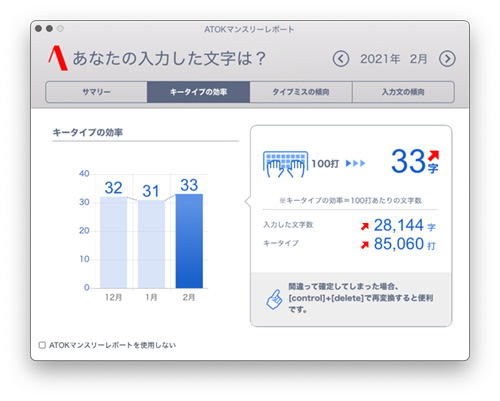The image size is (500, 401).
Task: Click the 12月 bar in the chart
Action: (x=113, y=242)
